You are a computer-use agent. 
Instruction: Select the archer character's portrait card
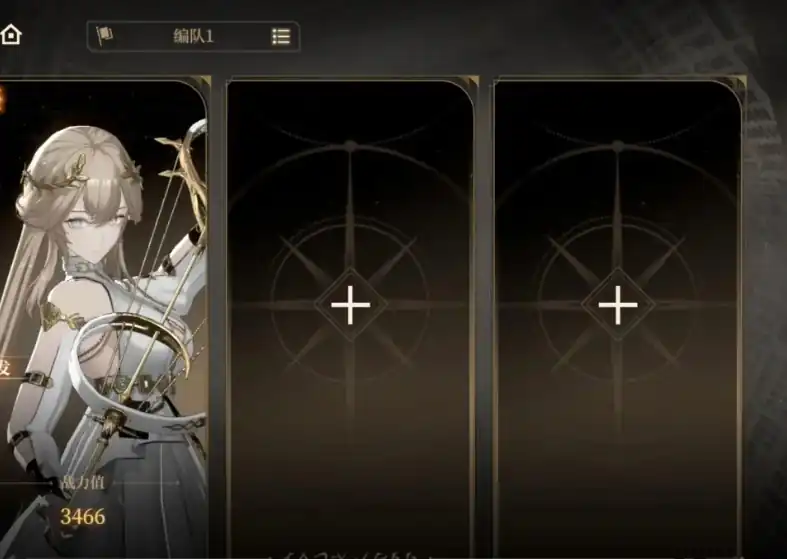(103, 316)
